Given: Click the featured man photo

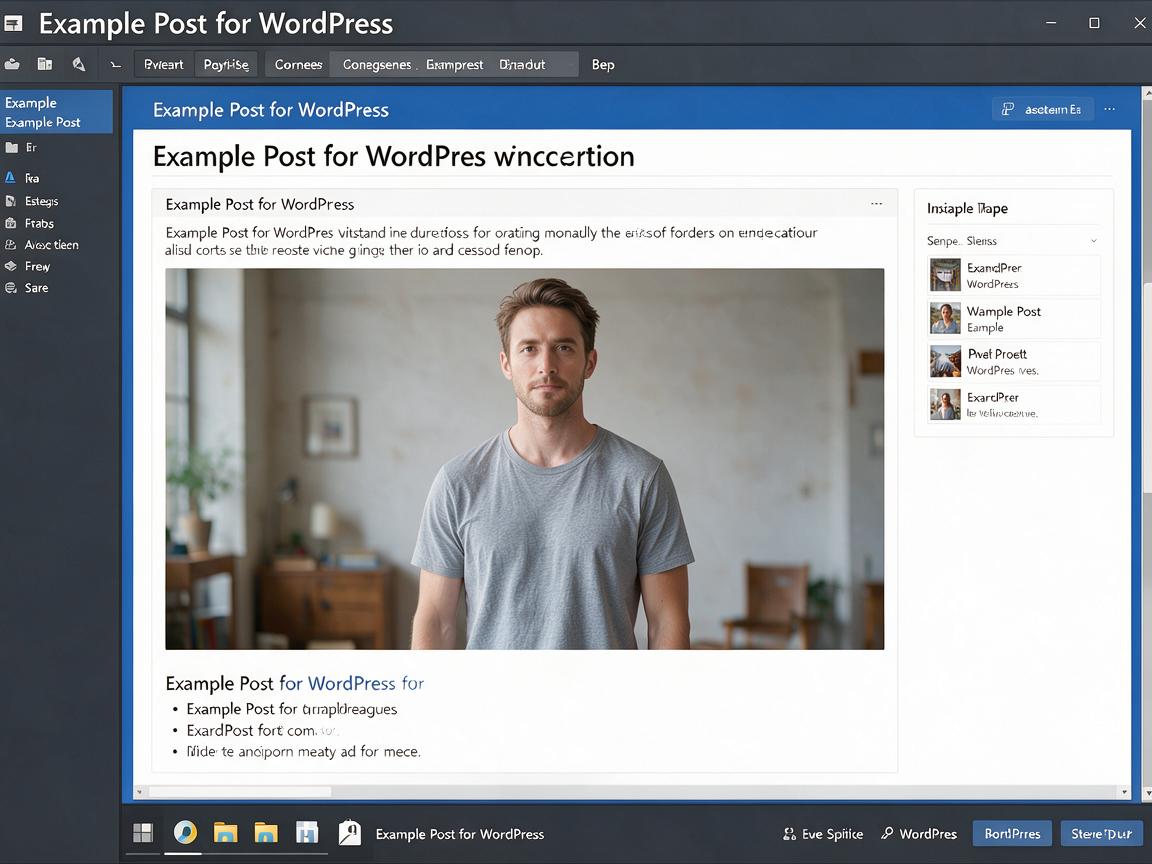Looking at the screenshot, I should [x=525, y=459].
